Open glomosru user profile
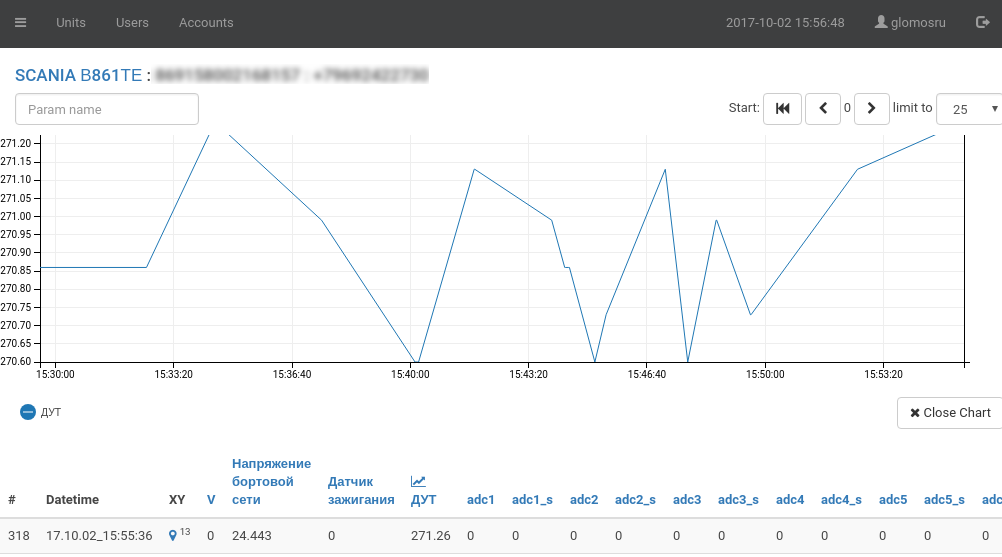Viewport: 1002px width, 557px height. 910,22
